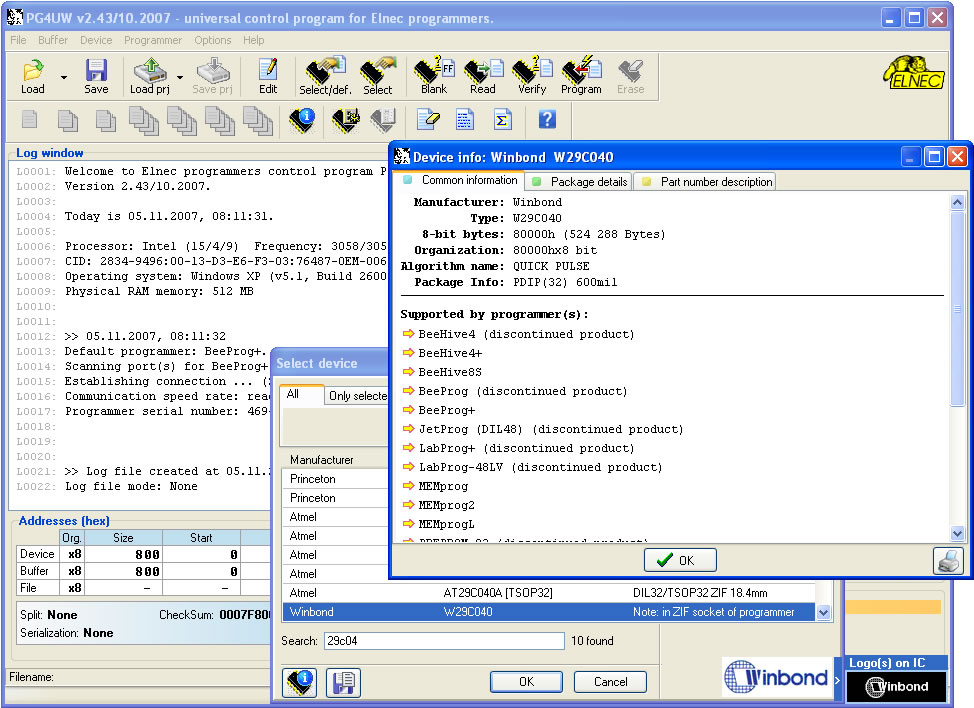The image size is (974, 708).
Task: Click OK in the Select device dialog
Action: click(526, 682)
